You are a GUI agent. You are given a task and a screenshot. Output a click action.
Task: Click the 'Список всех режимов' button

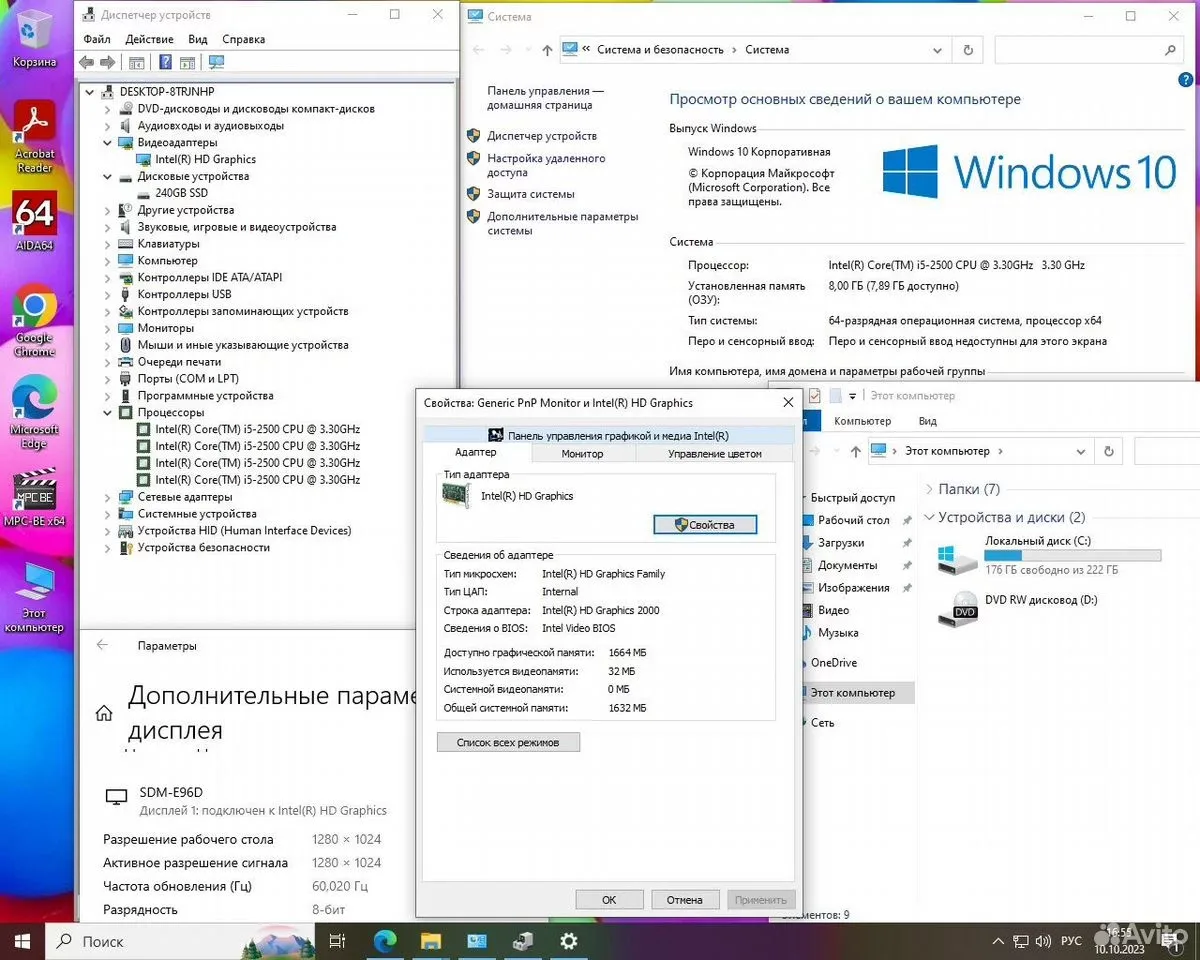508,743
